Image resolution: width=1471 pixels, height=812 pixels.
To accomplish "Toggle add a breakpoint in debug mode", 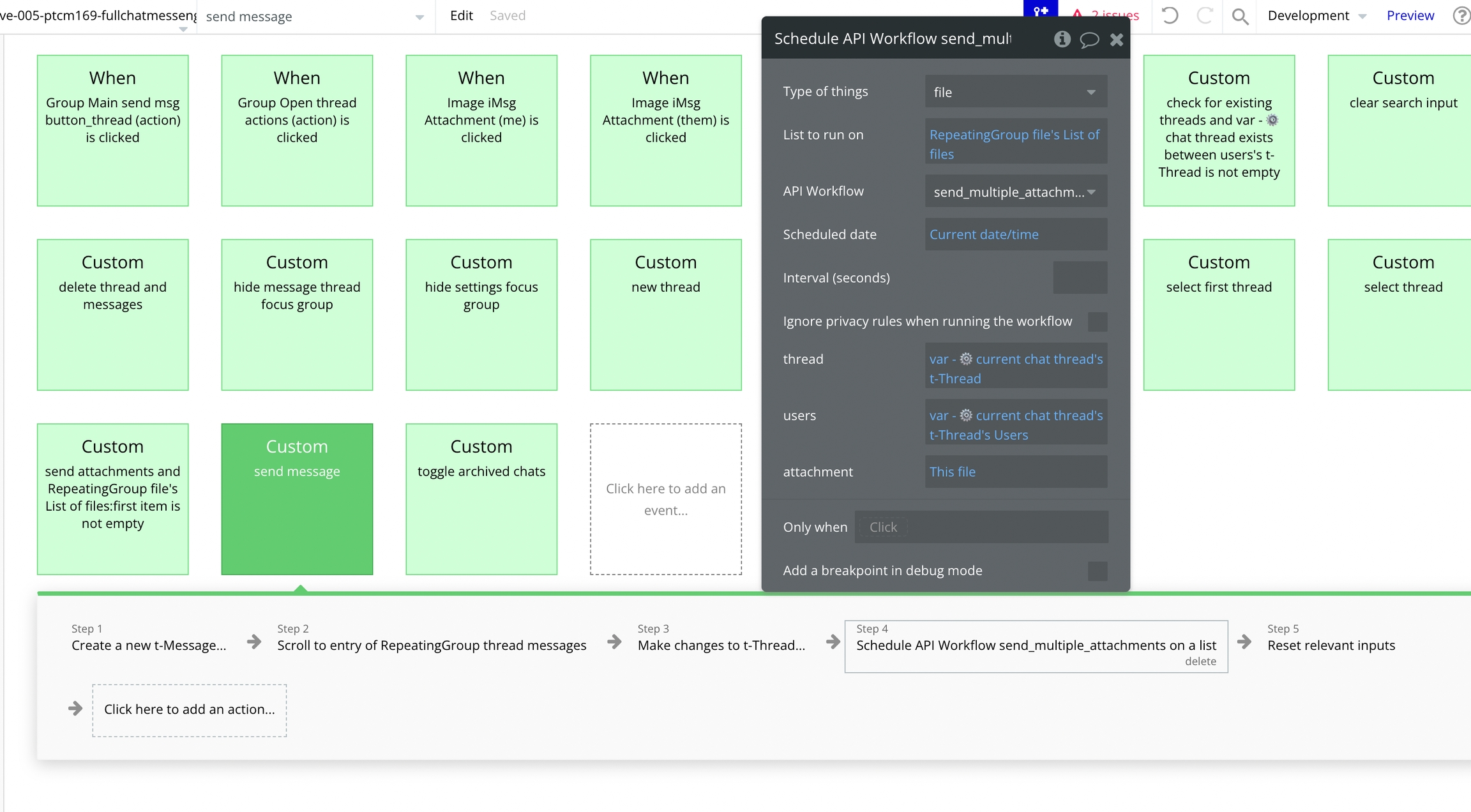I will [1097, 571].
